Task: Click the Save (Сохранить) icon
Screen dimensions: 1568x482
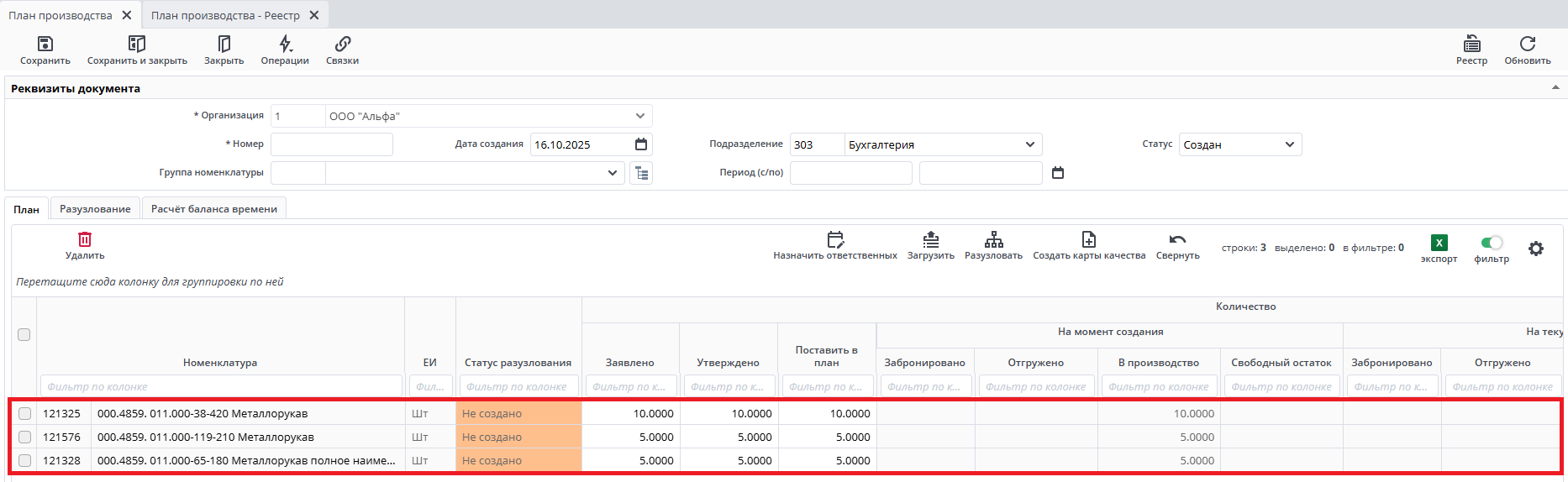Action: [x=45, y=45]
